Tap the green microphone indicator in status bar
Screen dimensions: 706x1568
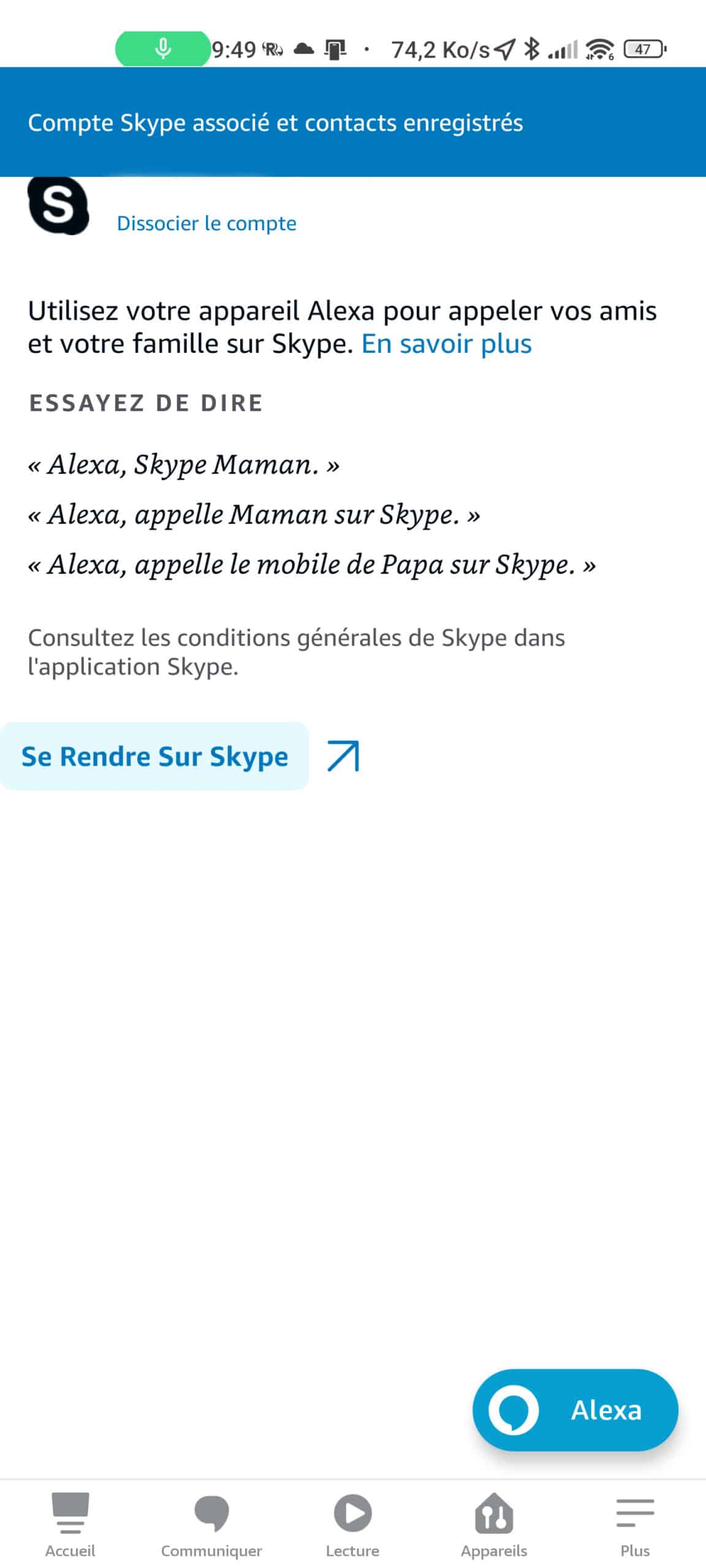pyautogui.click(x=163, y=48)
